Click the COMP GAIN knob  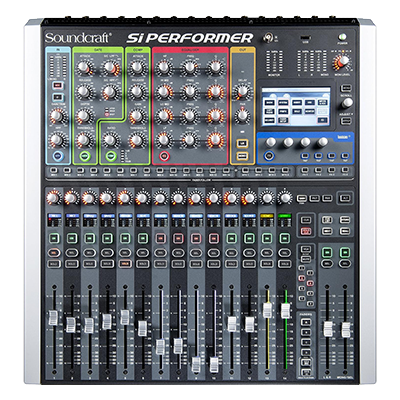(x=136, y=116)
